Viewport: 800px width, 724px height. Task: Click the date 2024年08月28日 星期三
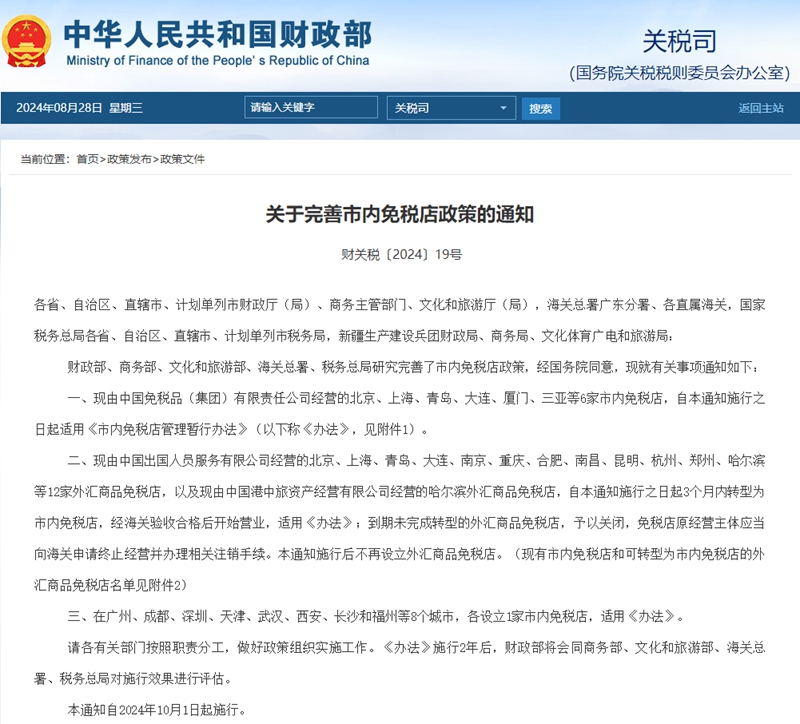80,108
